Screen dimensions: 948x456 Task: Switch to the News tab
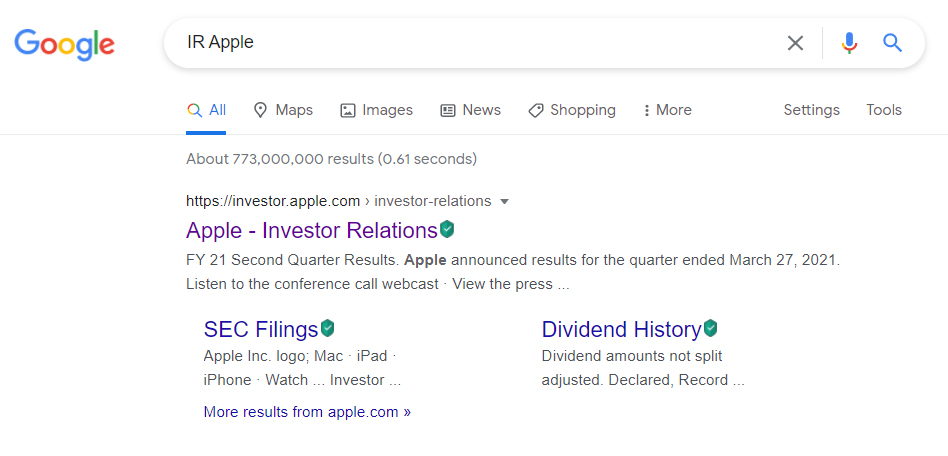[x=471, y=110]
